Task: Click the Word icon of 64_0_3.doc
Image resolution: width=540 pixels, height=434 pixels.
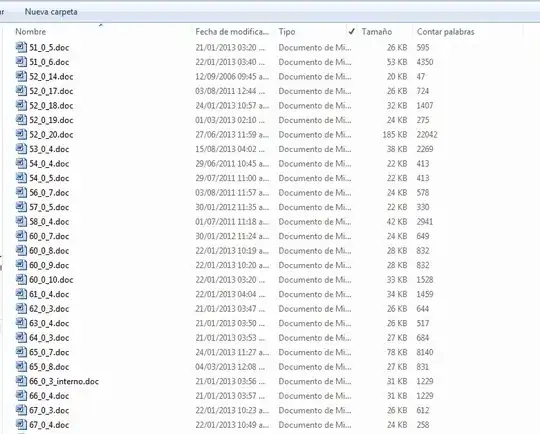Action: click(21, 338)
